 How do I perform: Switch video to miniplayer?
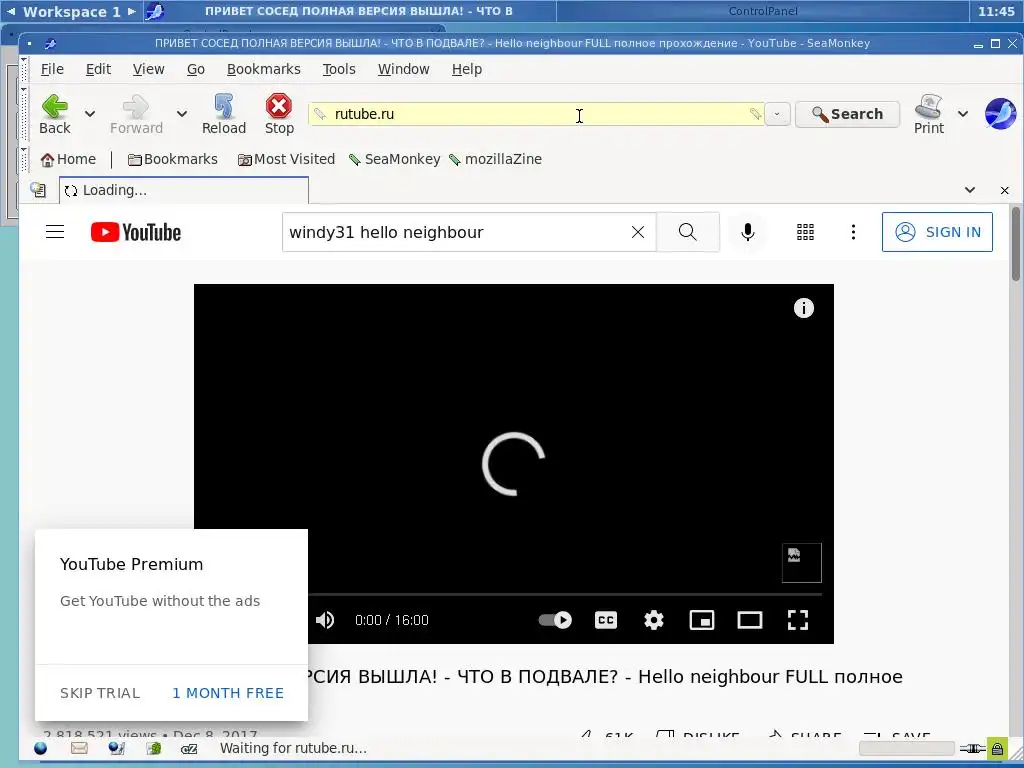point(702,620)
